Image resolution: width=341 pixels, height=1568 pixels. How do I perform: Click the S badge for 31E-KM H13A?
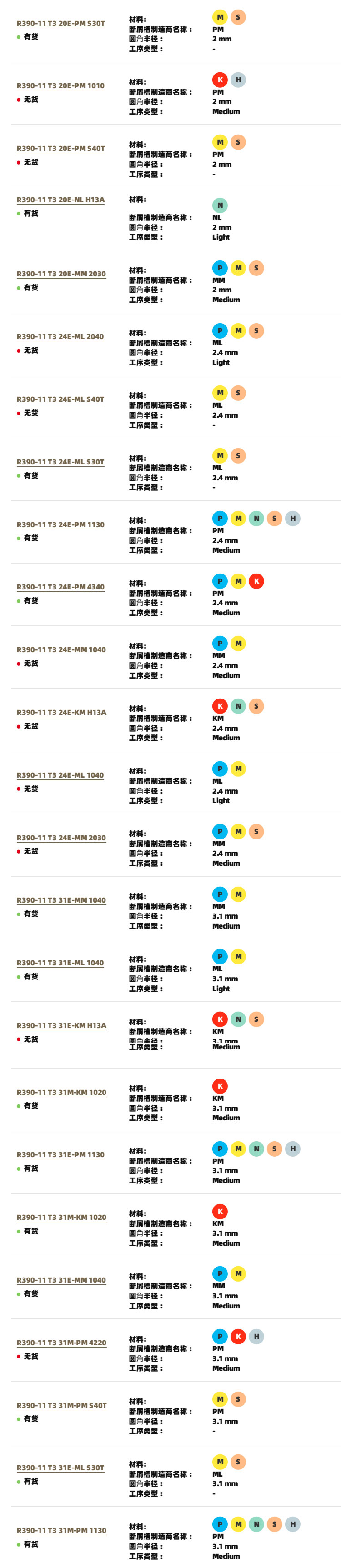point(256,1019)
